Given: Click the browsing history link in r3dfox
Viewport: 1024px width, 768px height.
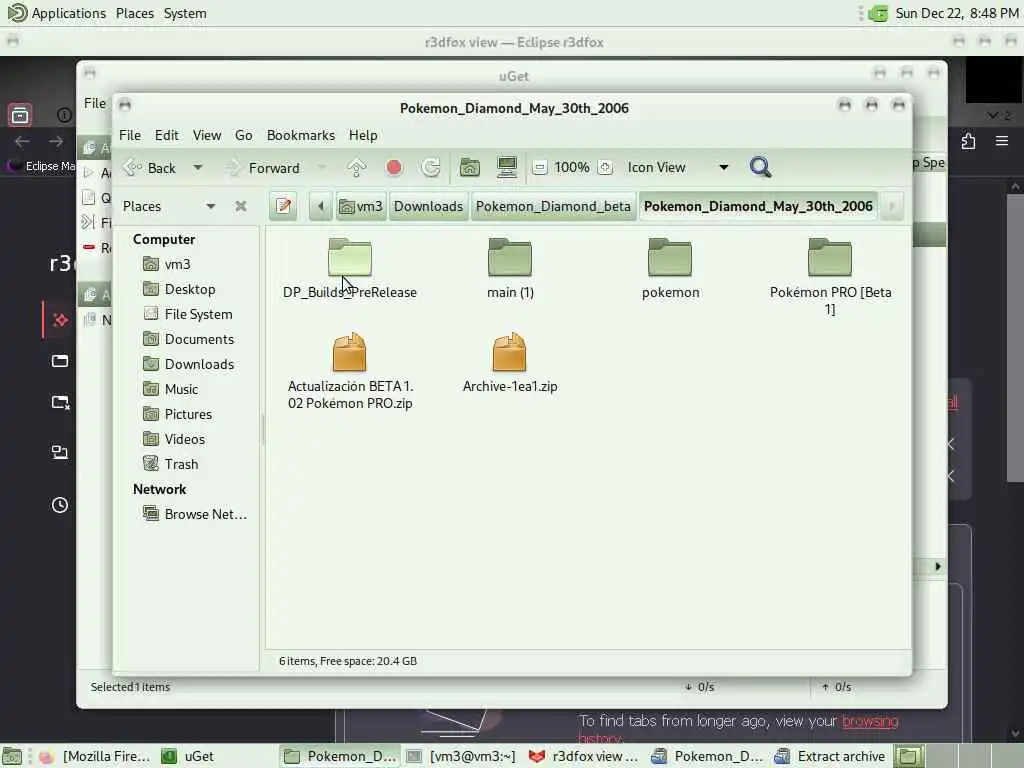Looking at the screenshot, I should (x=870, y=722).
